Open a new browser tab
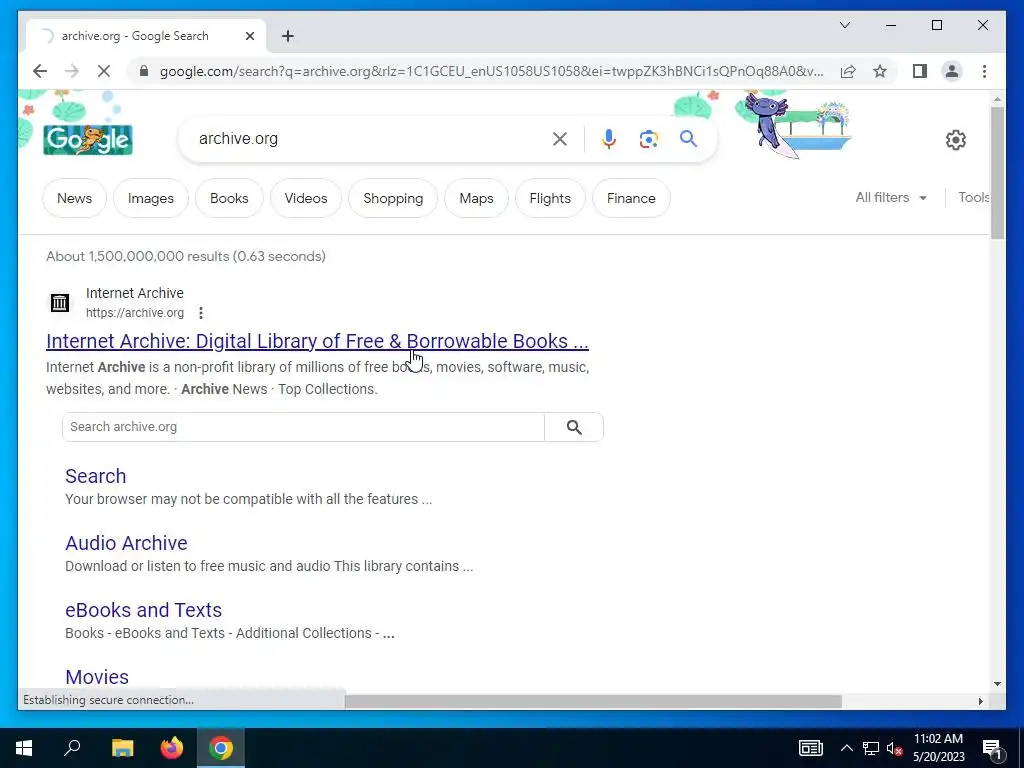 click(288, 36)
